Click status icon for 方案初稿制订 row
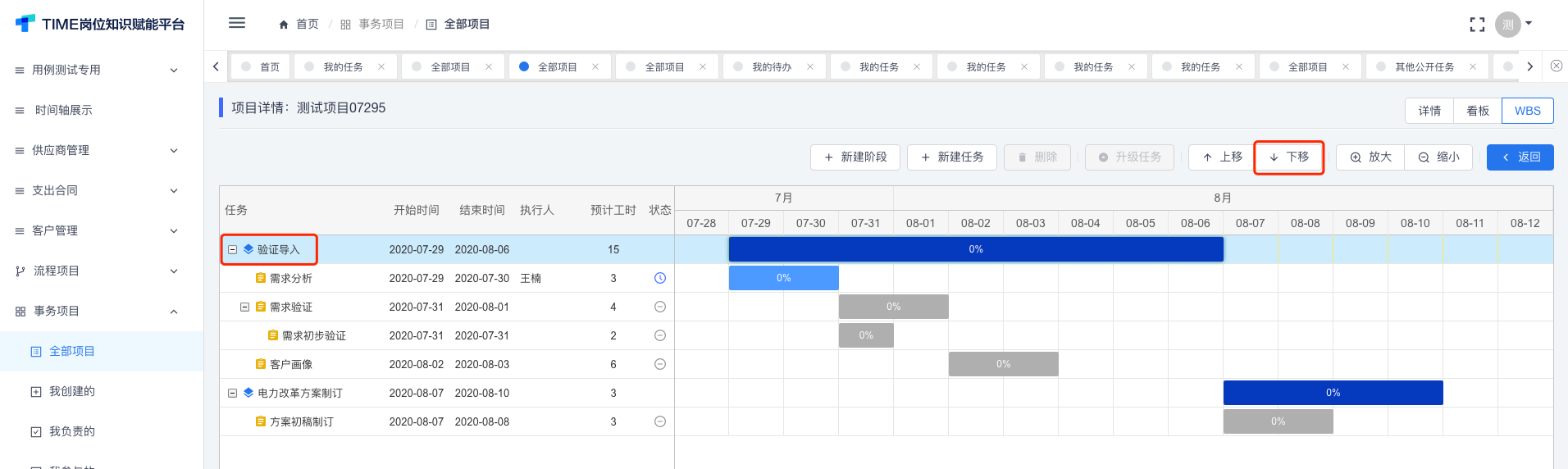Image resolution: width=1568 pixels, height=469 pixels. (x=659, y=421)
